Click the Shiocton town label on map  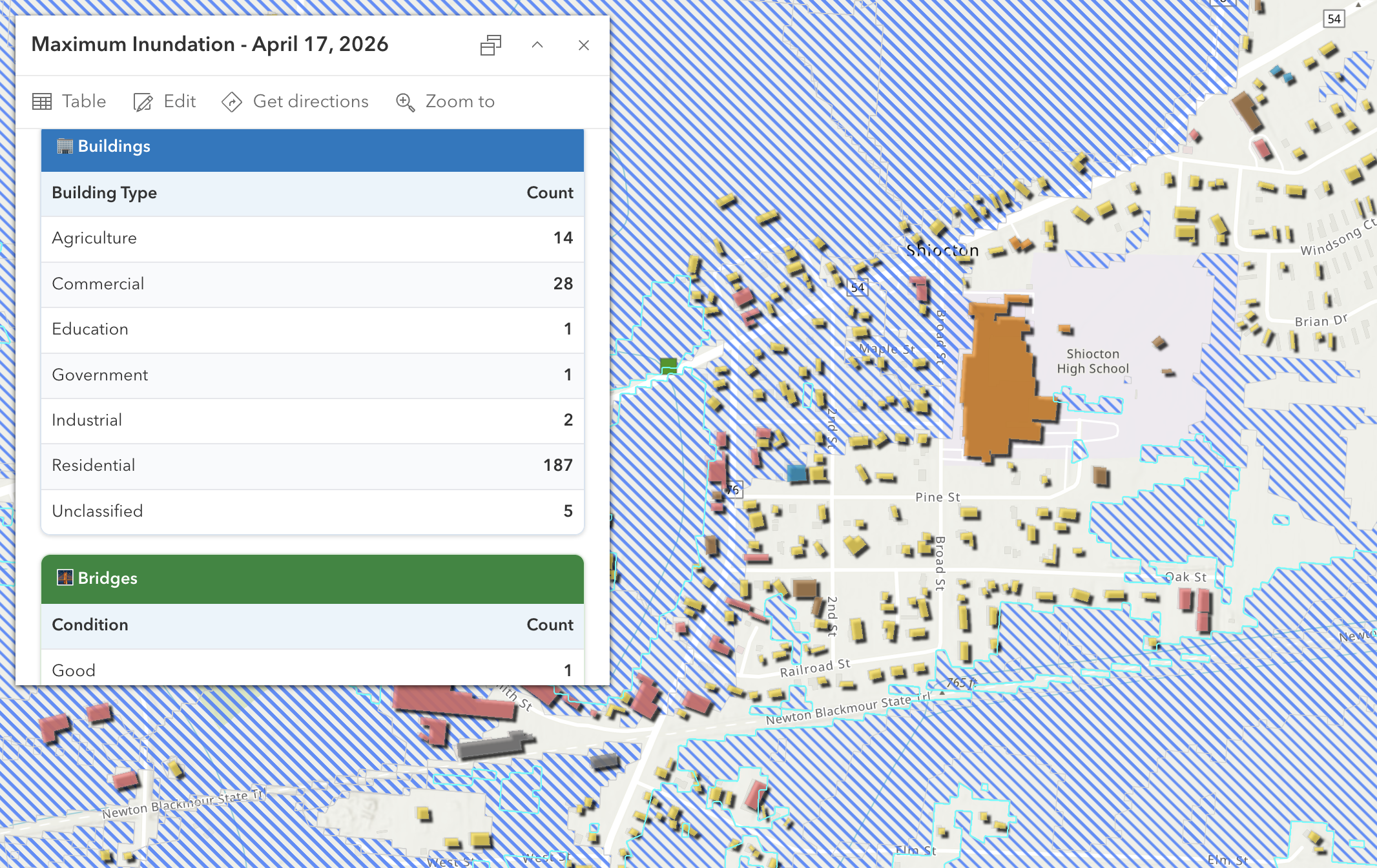942,251
